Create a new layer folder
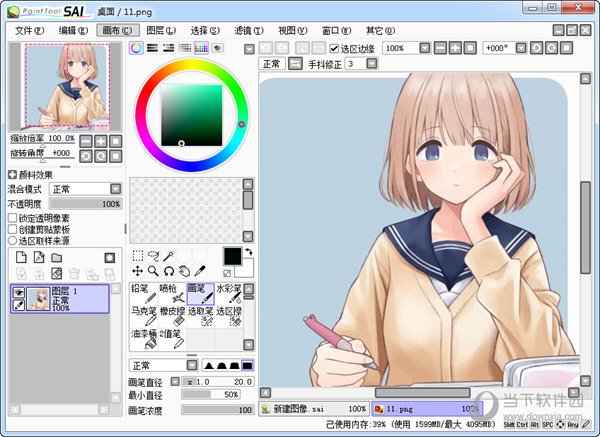 pyautogui.click(x=57, y=258)
